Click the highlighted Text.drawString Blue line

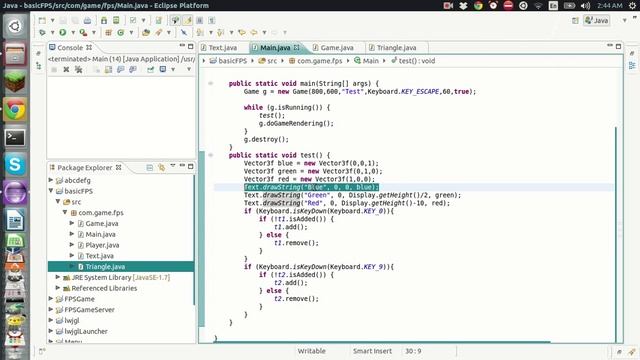[x=311, y=187]
